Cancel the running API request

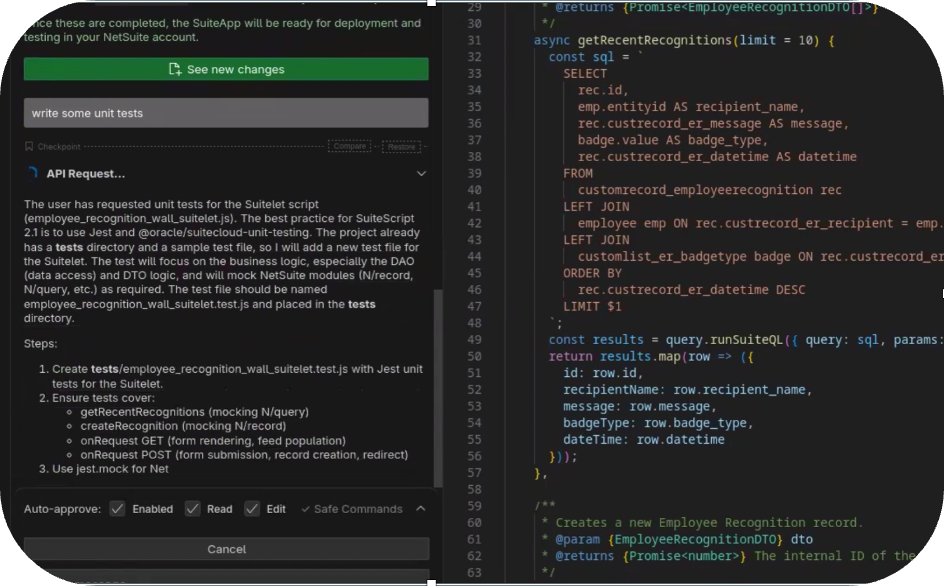[226, 549]
